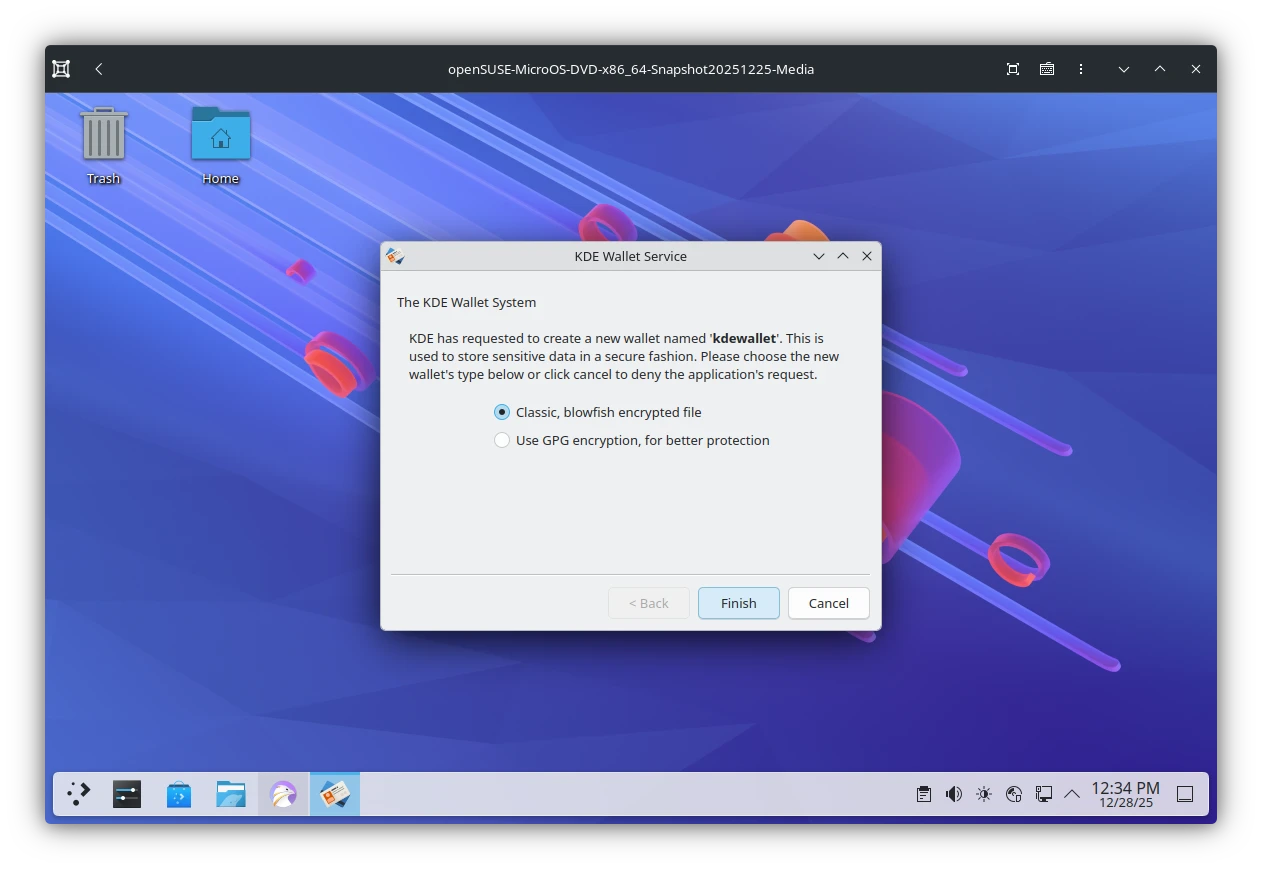Expand hidden icons in the system tray
1262x869 pixels.
(x=1071, y=793)
